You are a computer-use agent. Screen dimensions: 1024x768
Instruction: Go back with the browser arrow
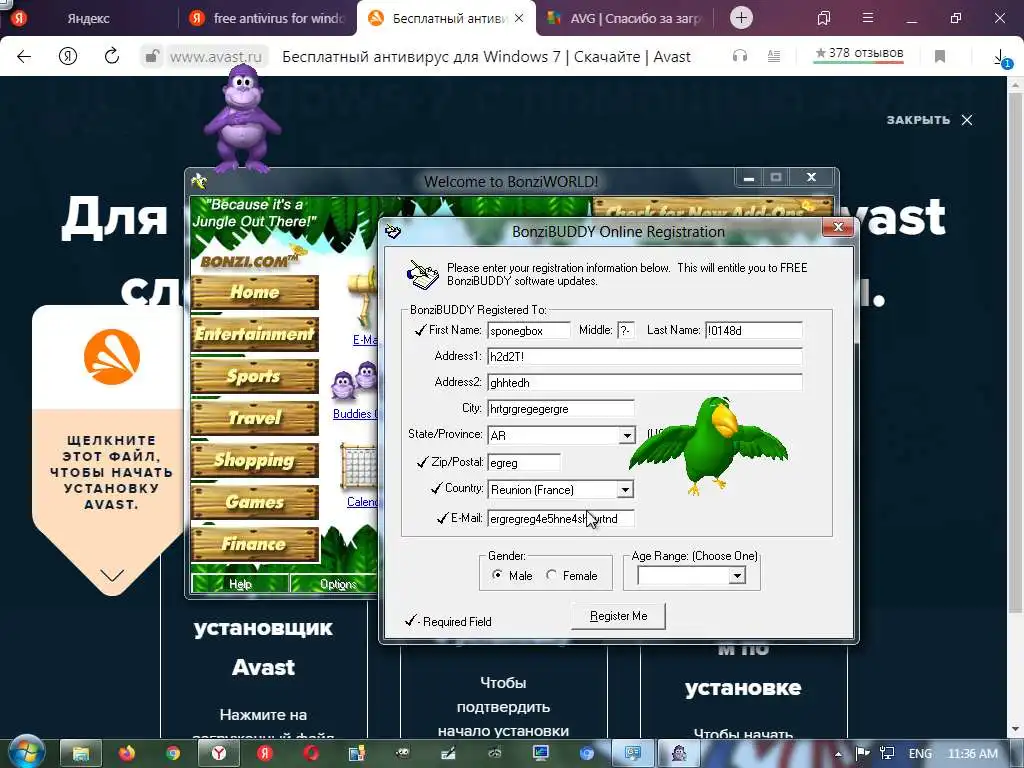(24, 57)
